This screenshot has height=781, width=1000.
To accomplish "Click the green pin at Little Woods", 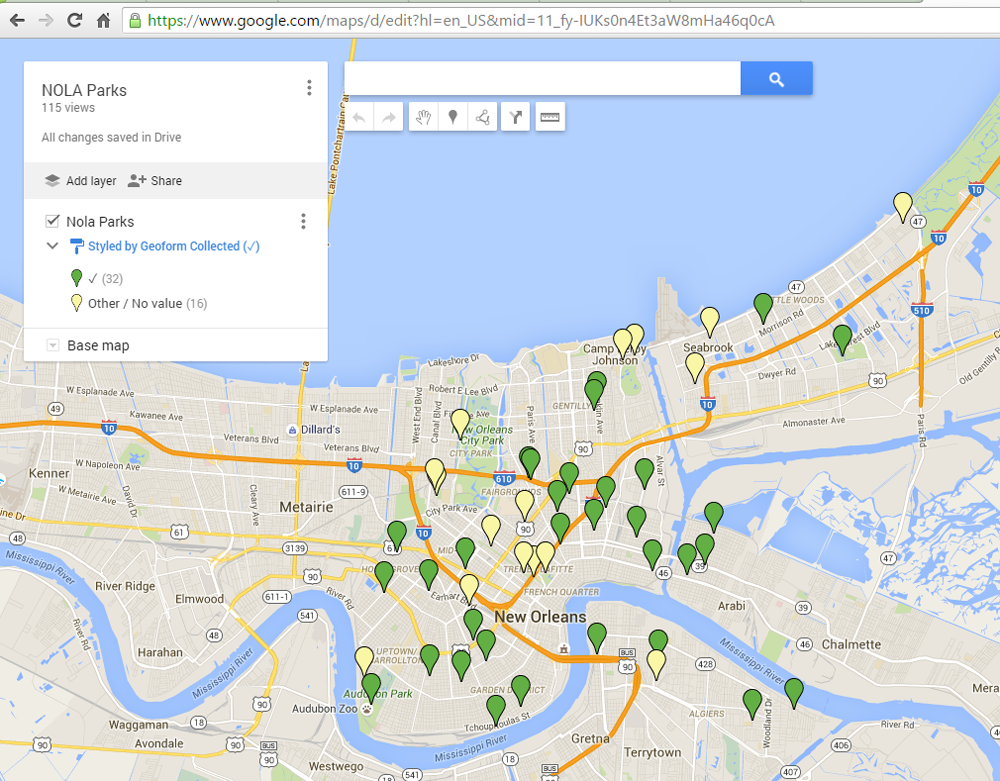I will click(x=763, y=306).
